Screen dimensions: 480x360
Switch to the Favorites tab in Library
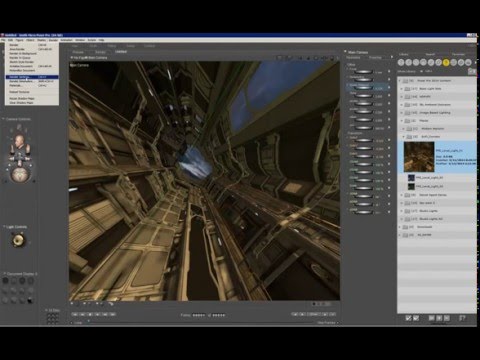tap(458, 54)
